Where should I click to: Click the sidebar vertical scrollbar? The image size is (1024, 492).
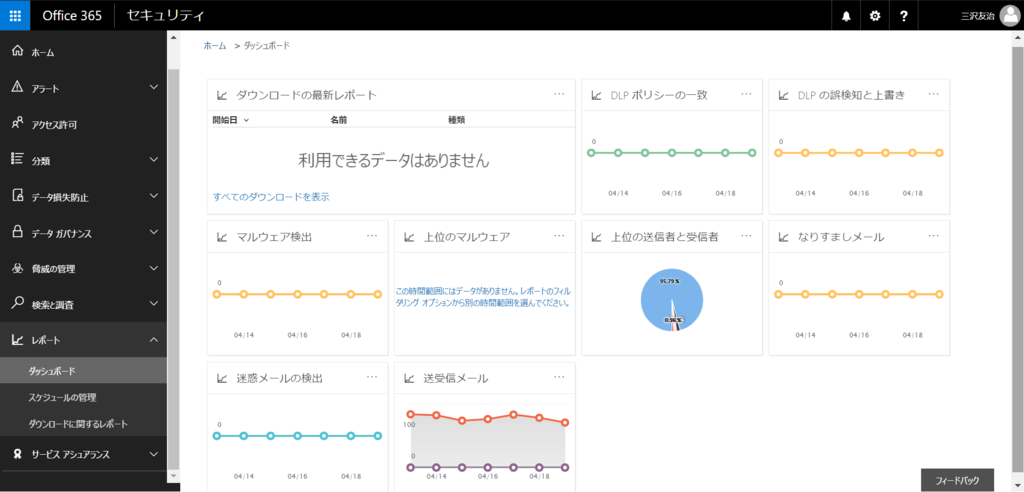[x=173, y=268]
